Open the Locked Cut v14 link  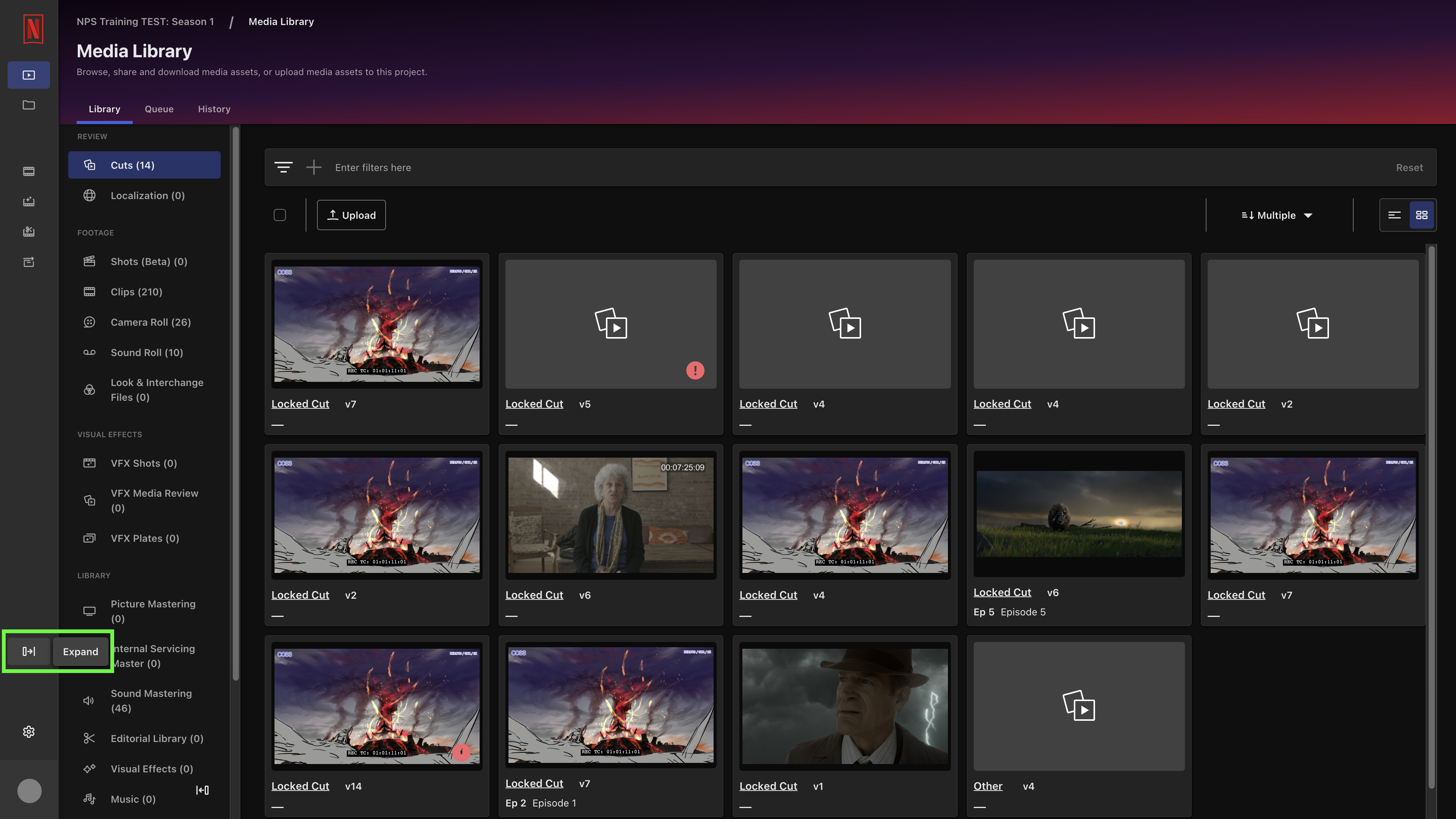coord(300,786)
